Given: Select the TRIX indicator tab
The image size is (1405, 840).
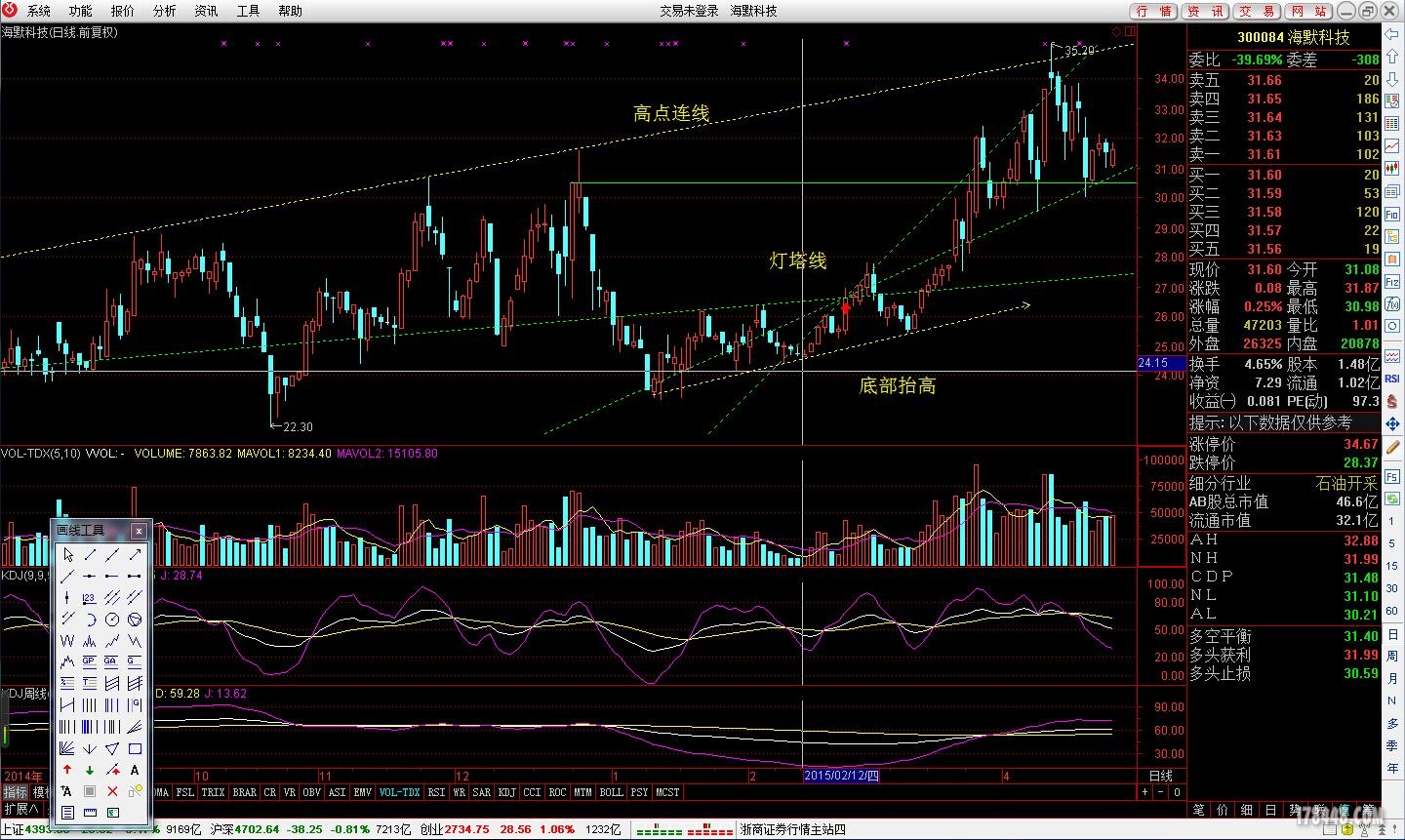Looking at the screenshot, I should click(x=213, y=792).
